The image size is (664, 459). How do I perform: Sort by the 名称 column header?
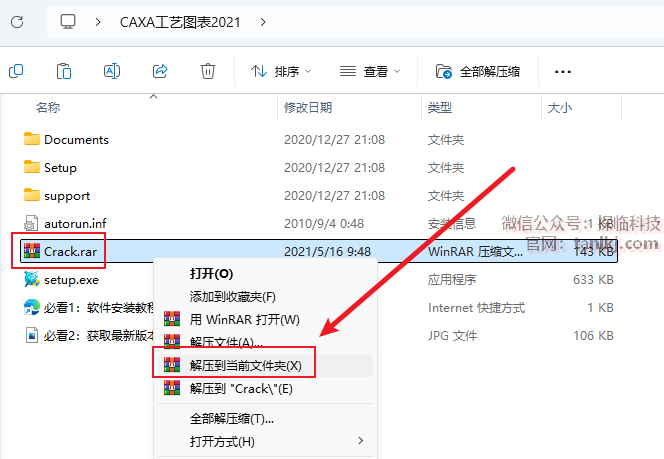[48, 108]
